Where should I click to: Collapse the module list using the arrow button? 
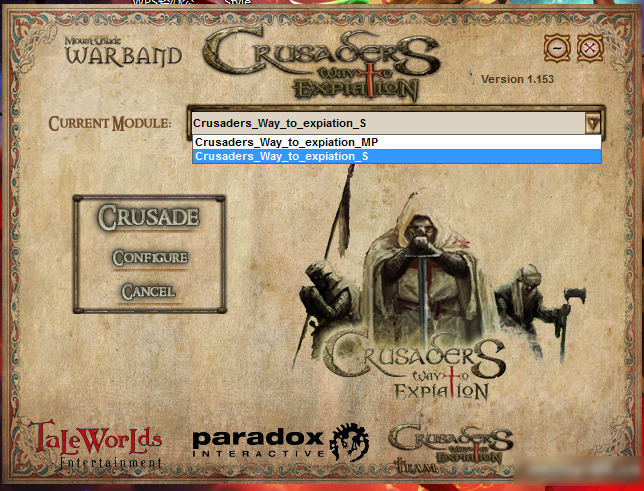592,122
